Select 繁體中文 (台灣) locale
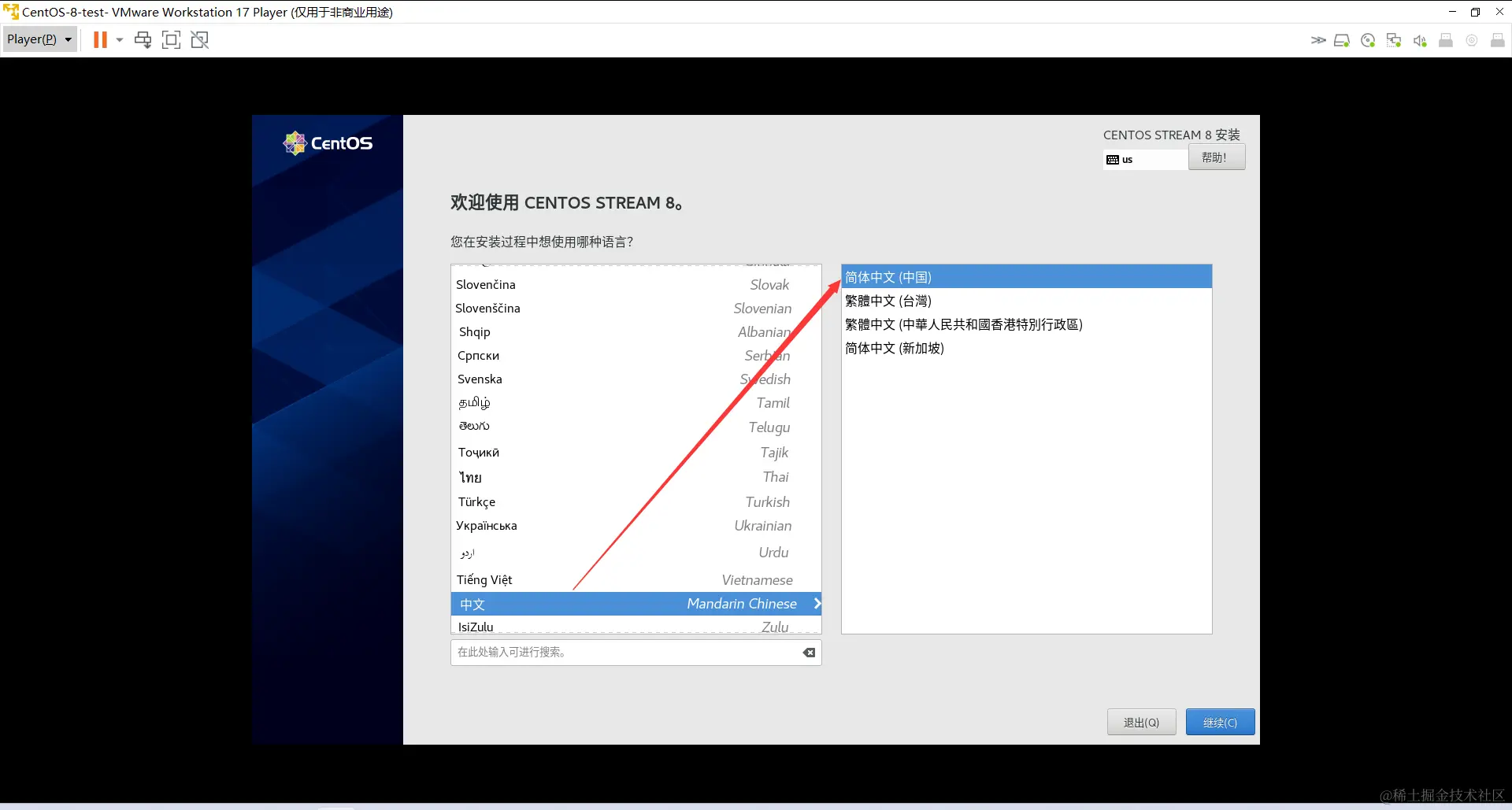 (1026, 301)
